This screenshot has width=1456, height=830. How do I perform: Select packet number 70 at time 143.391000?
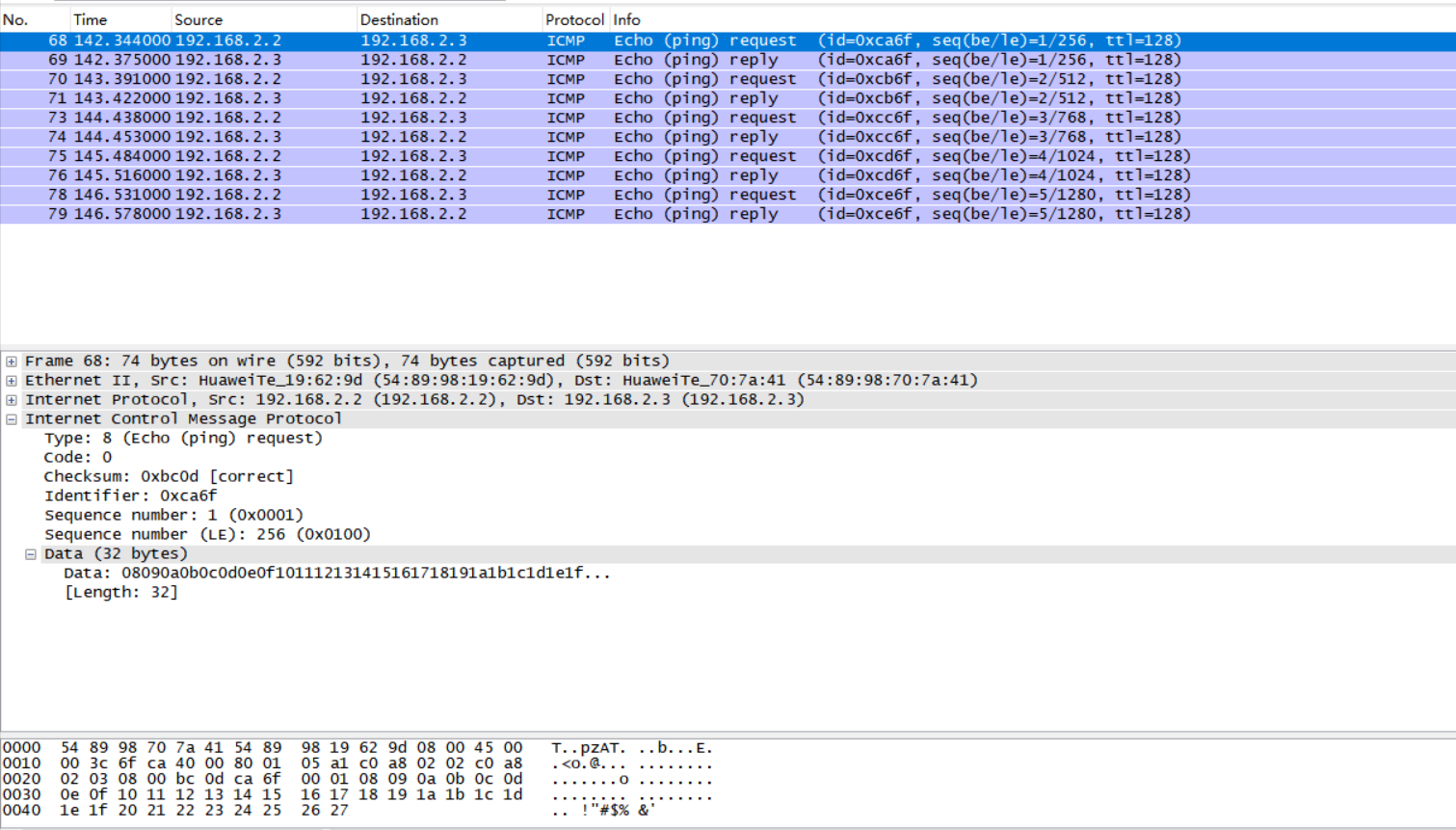coord(728,79)
